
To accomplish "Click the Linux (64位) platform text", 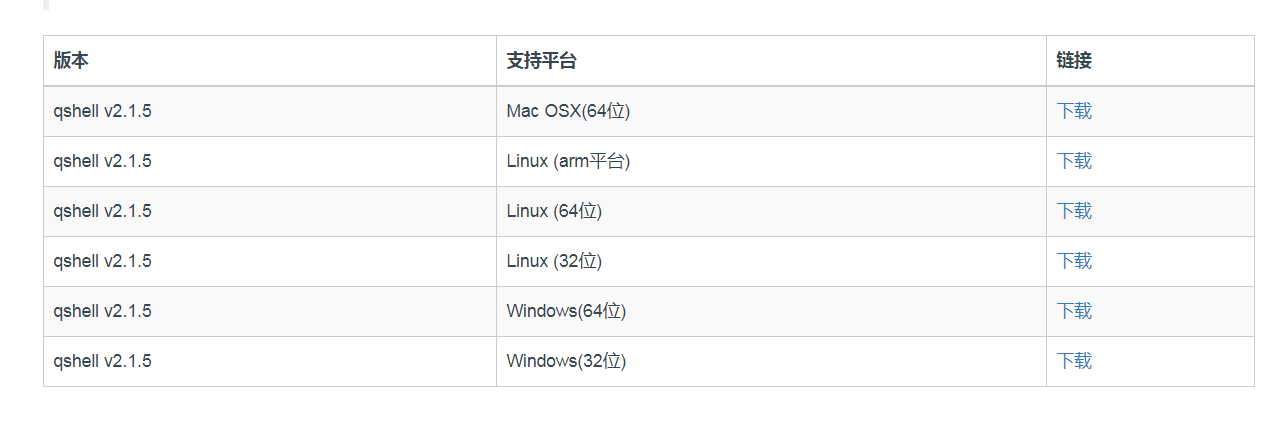I will tap(554, 211).
